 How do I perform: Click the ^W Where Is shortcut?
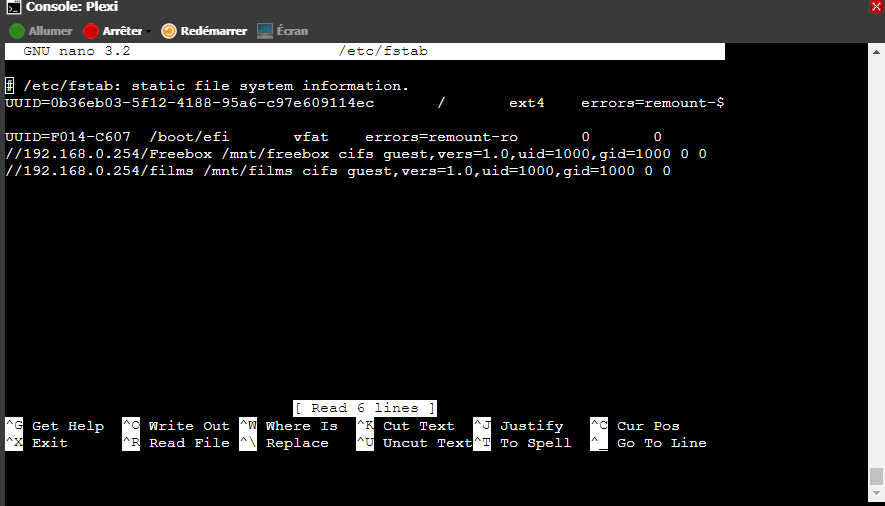pos(288,426)
